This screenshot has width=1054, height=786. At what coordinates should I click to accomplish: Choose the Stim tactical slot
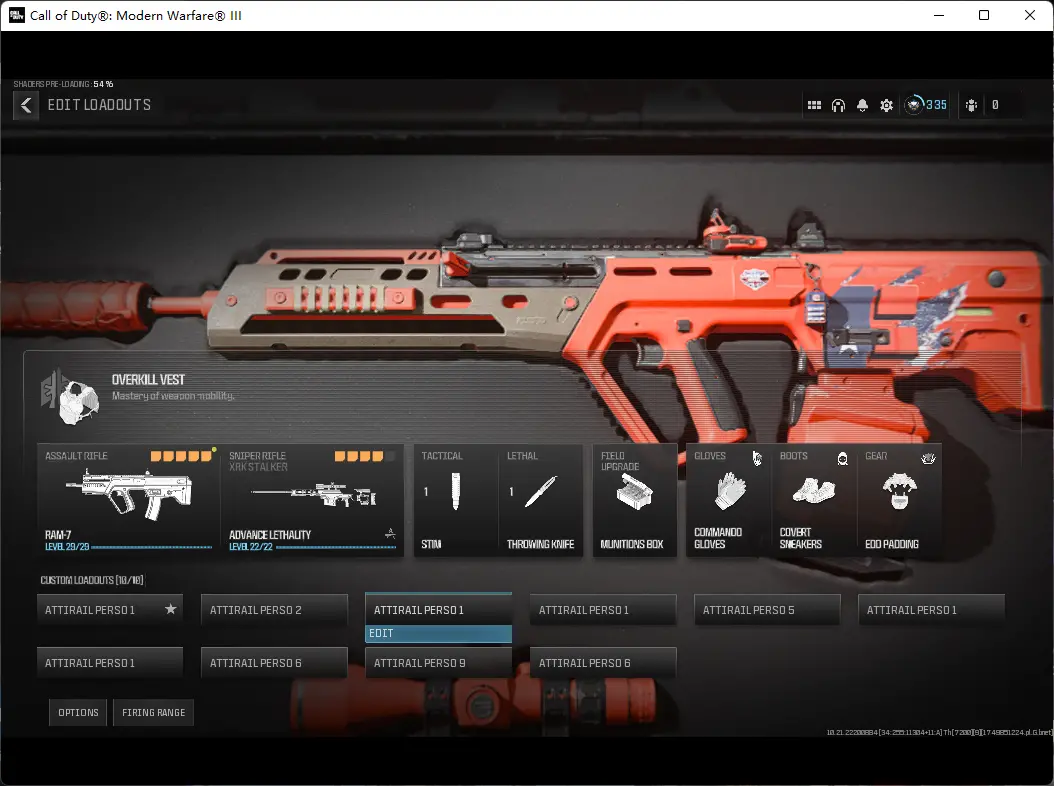(456, 500)
